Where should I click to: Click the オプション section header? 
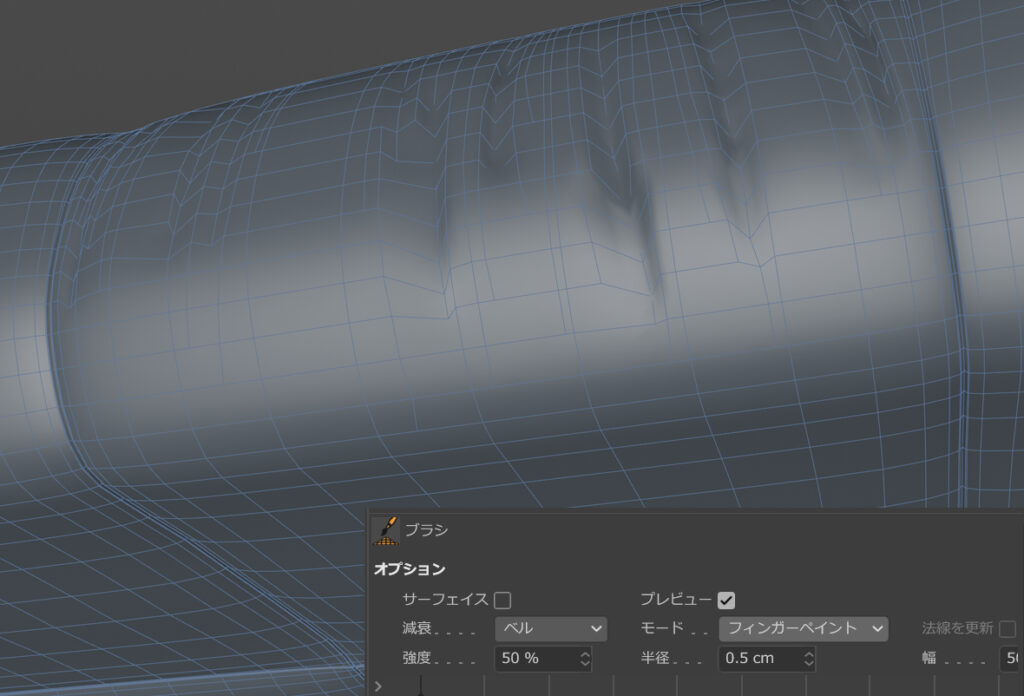coord(410,569)
